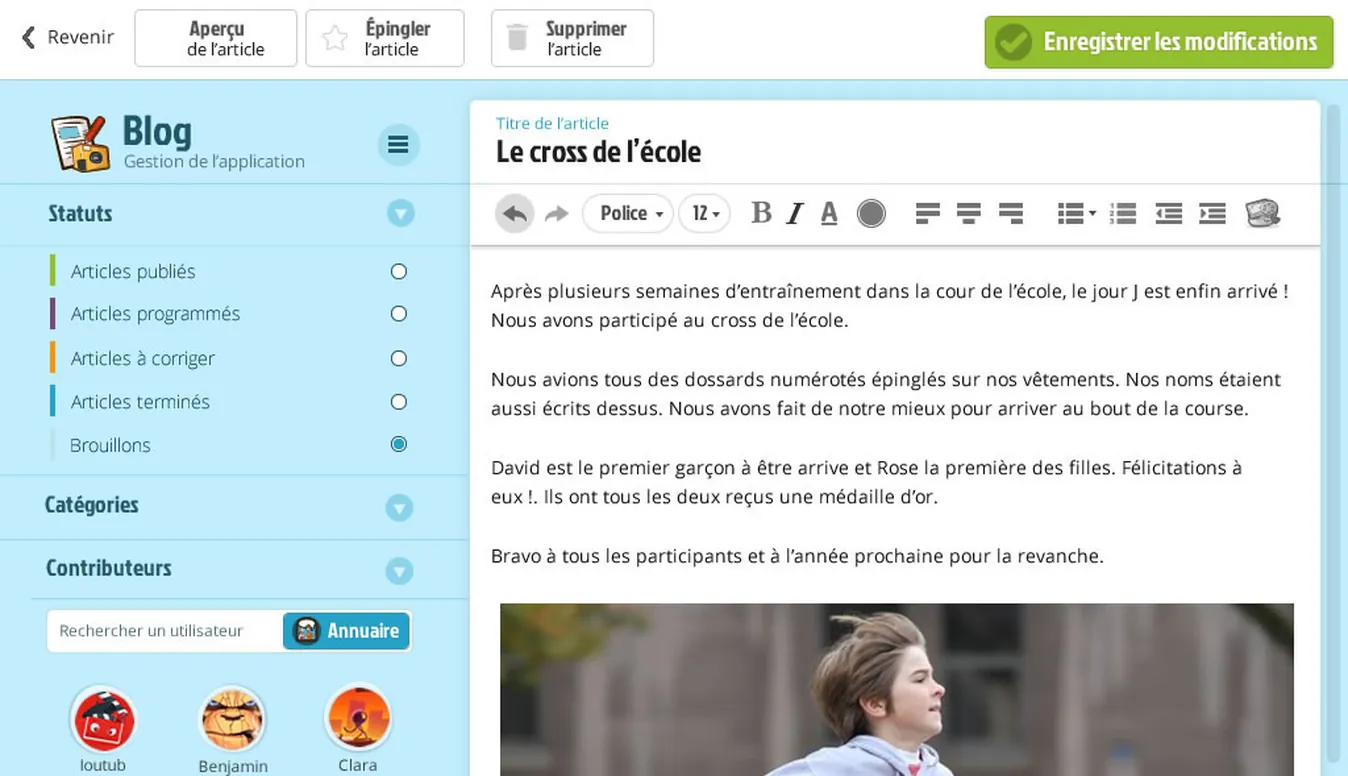Align text to the right
This screenshot has height=776, width=1348.
coord(1011,213)
